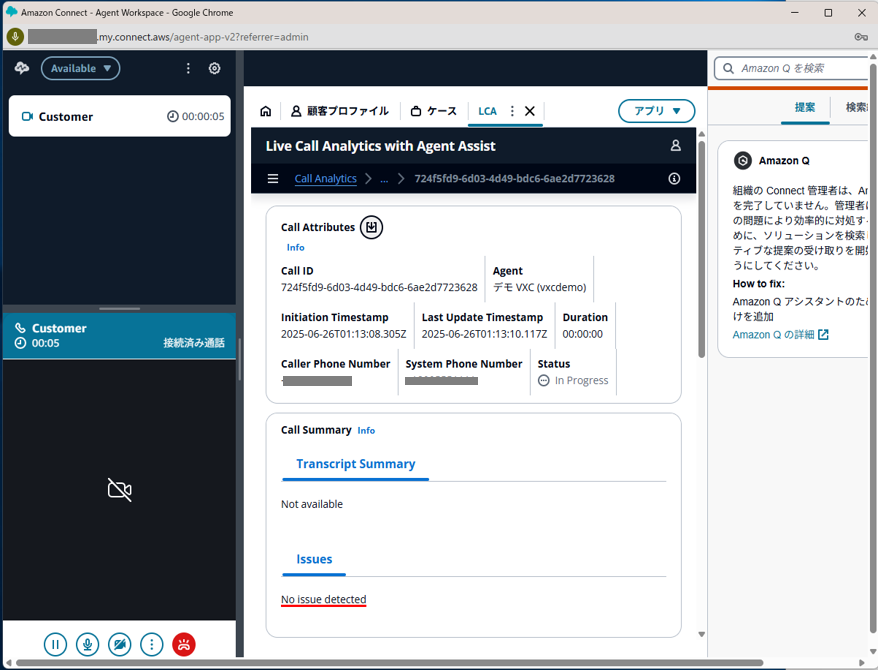Expand the アプリ dropdown
The image size is (878, 670).
pos(656,111)
